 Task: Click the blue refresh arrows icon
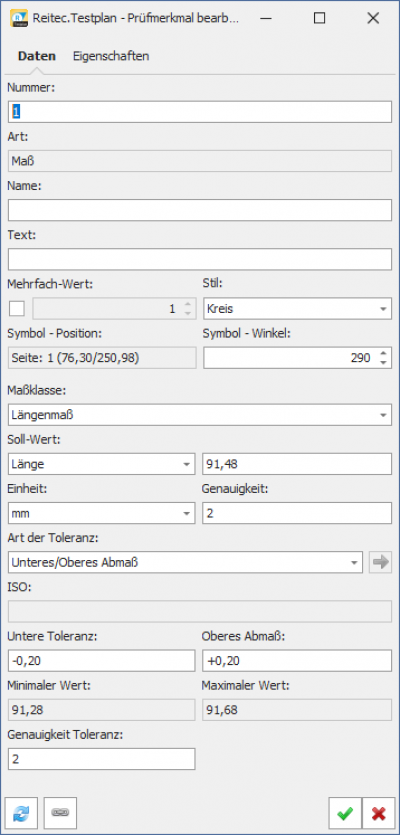(21, 813)
